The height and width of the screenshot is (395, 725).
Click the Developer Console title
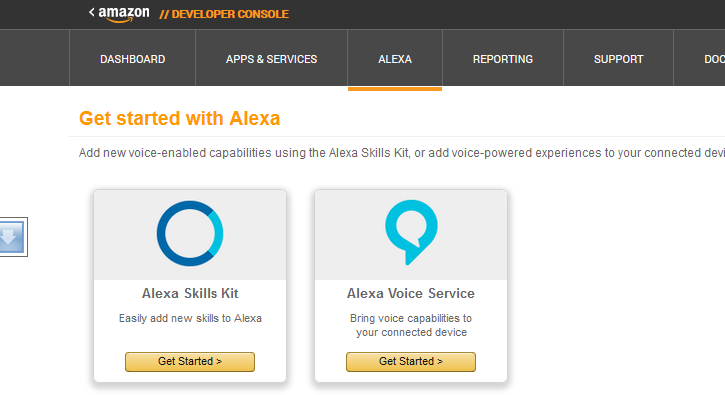pos(224,14)
